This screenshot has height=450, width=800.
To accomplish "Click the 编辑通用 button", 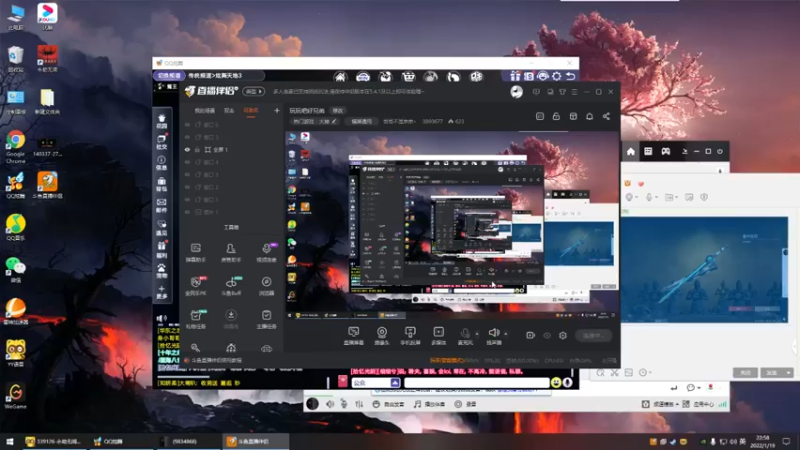I will point(362,121).
